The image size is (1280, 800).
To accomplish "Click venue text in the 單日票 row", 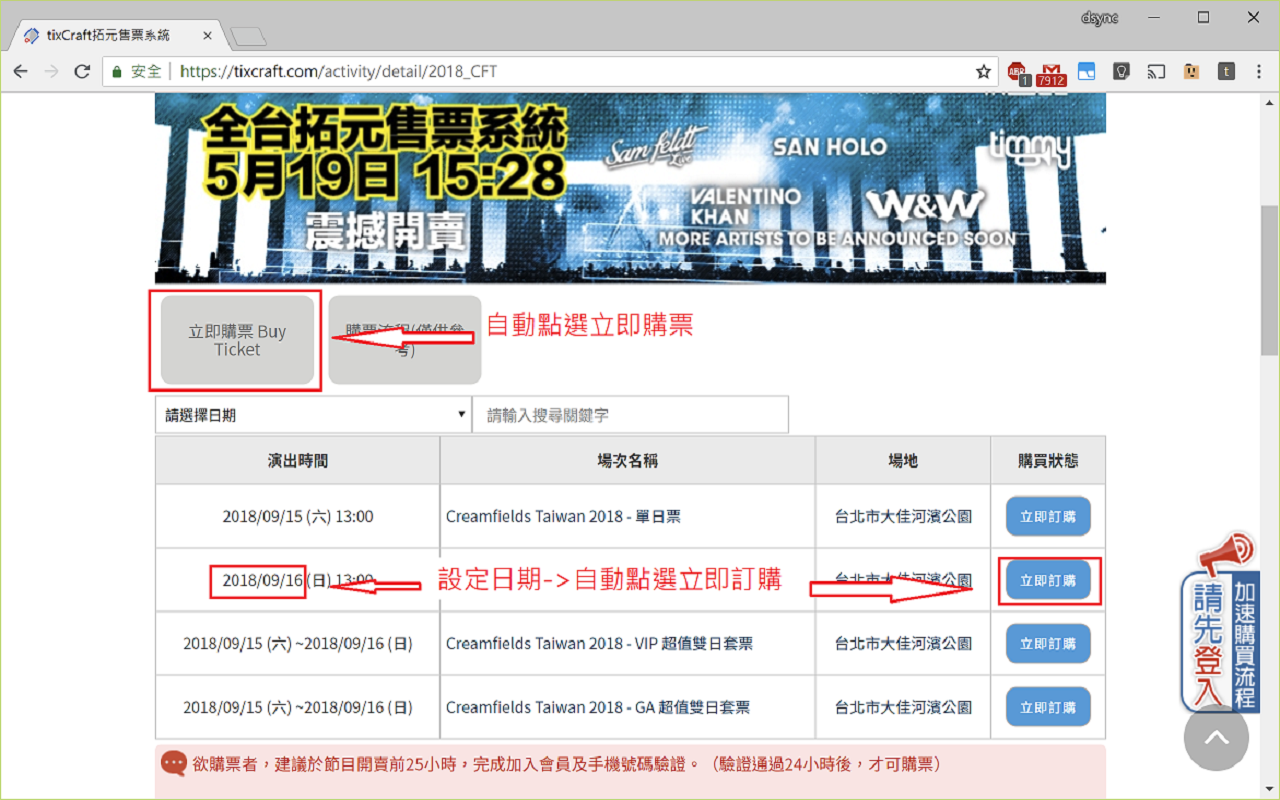I will 903,517.
